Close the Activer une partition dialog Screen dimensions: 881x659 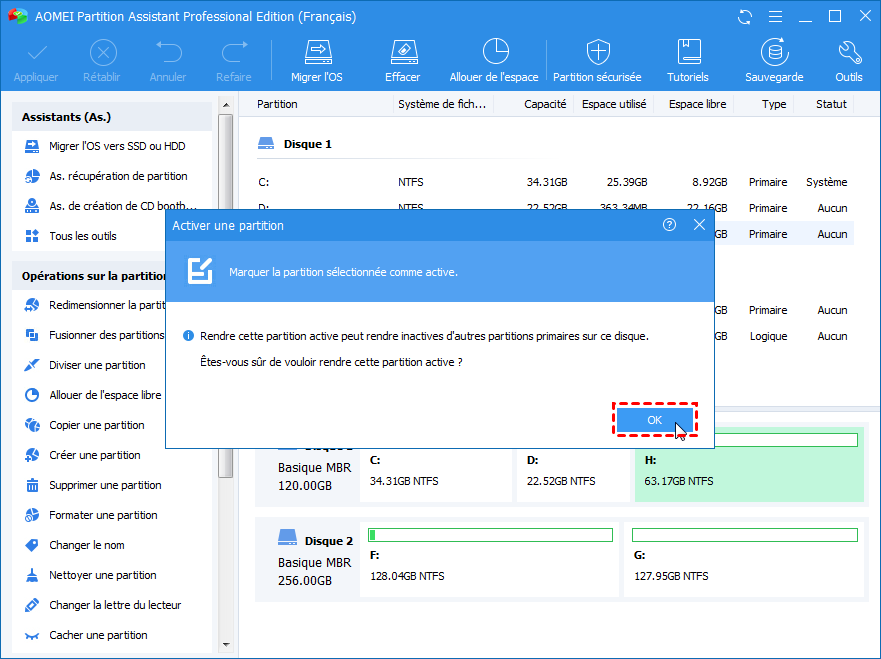pos(700,225)
